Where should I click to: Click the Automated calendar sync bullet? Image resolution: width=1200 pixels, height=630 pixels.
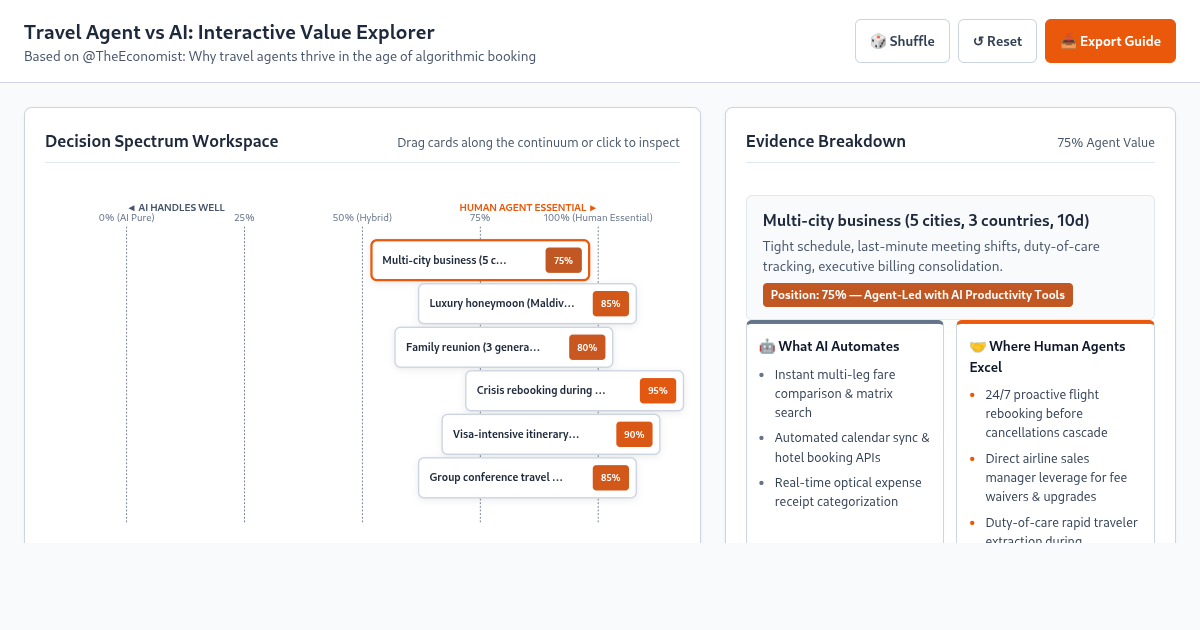(x=852, y=447)
